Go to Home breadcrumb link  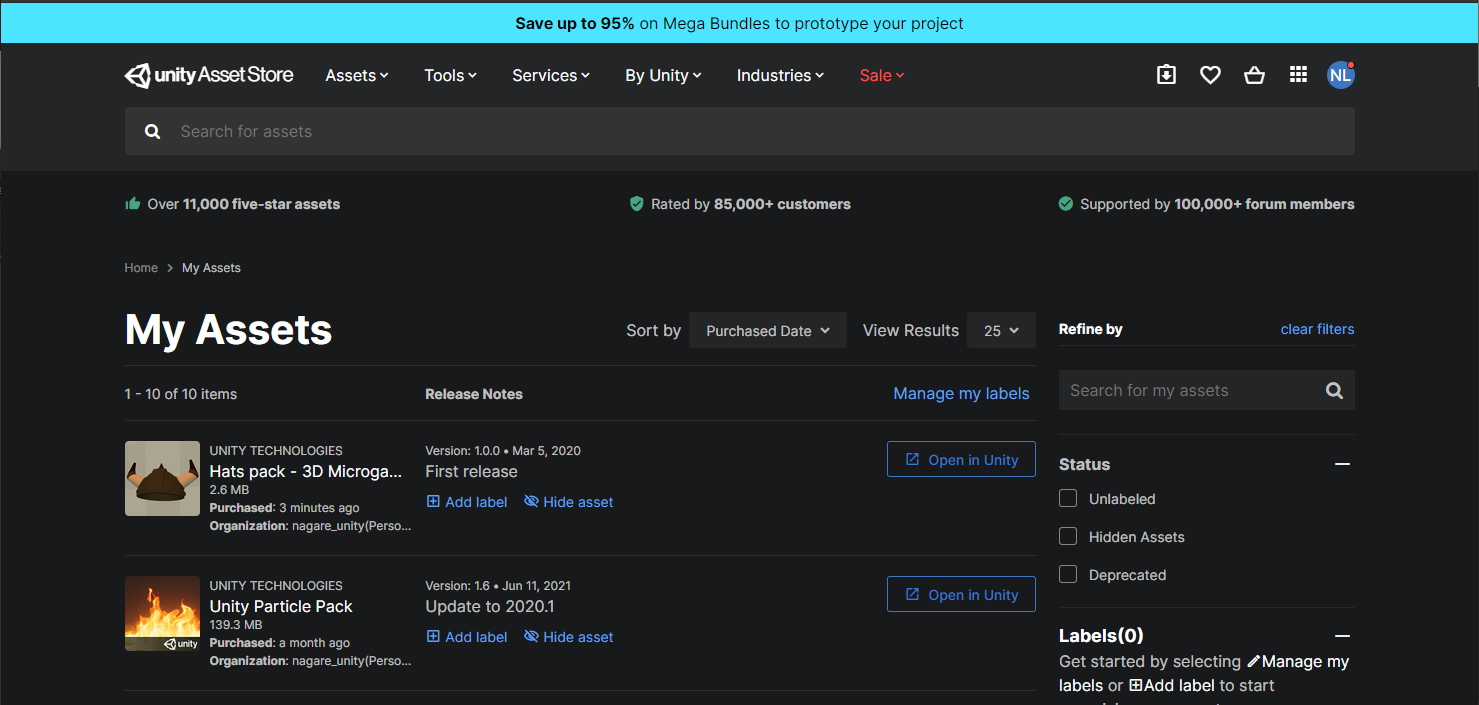point(141,268)
